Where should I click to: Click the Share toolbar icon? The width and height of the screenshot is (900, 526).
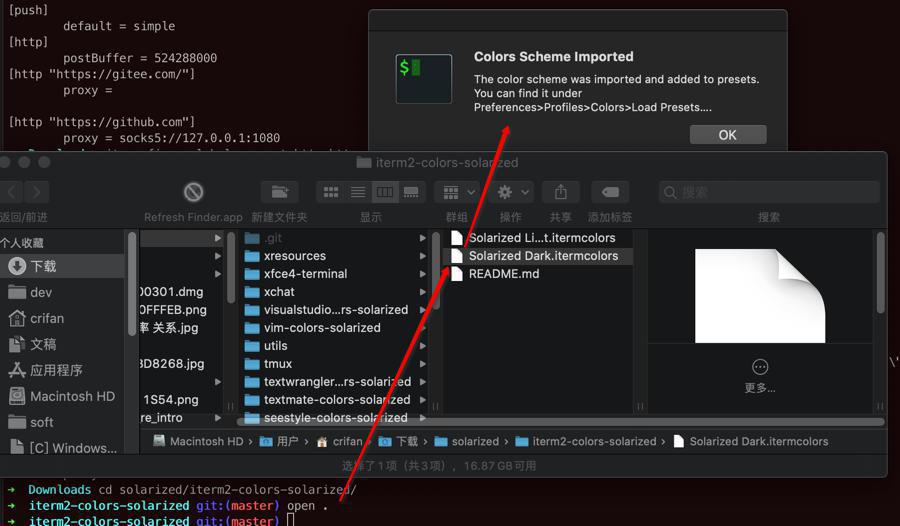point(560,192)
